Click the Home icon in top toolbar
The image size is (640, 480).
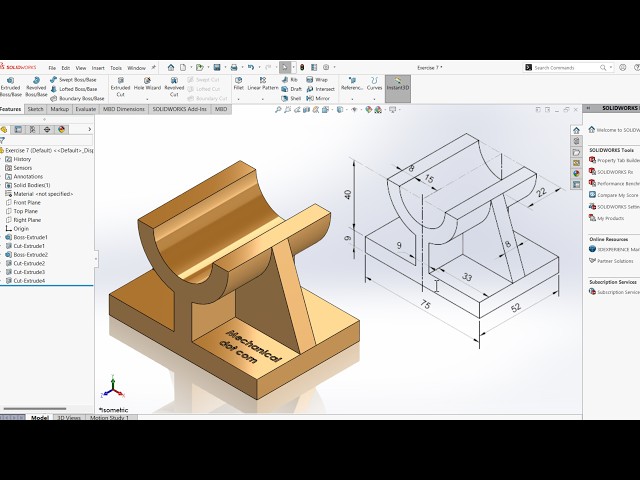tap(171, 67)
